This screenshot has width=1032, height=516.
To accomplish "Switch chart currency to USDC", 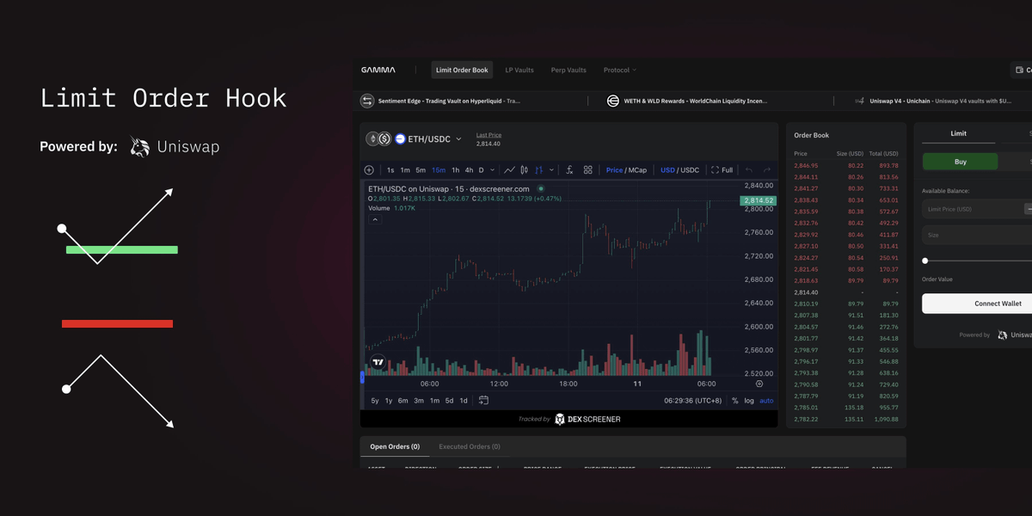I will [690, 170].
